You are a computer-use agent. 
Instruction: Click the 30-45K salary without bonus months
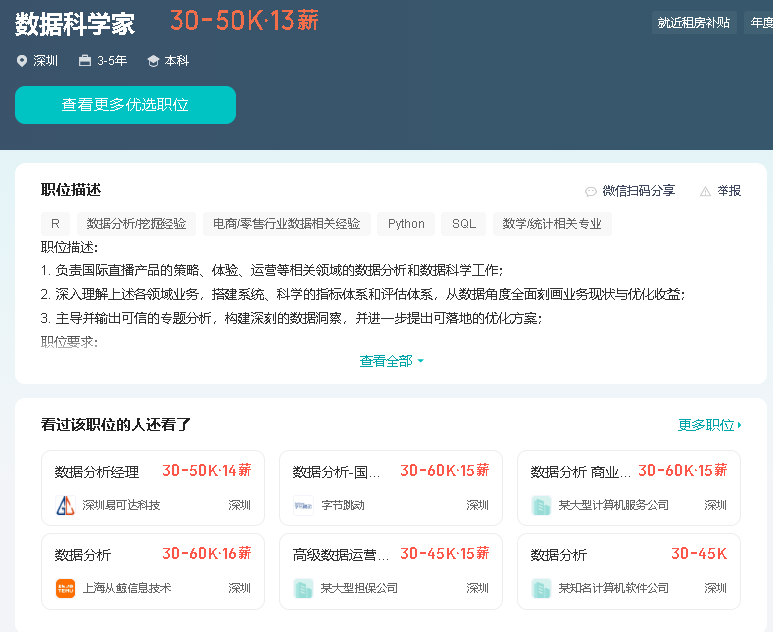(699, 554)
